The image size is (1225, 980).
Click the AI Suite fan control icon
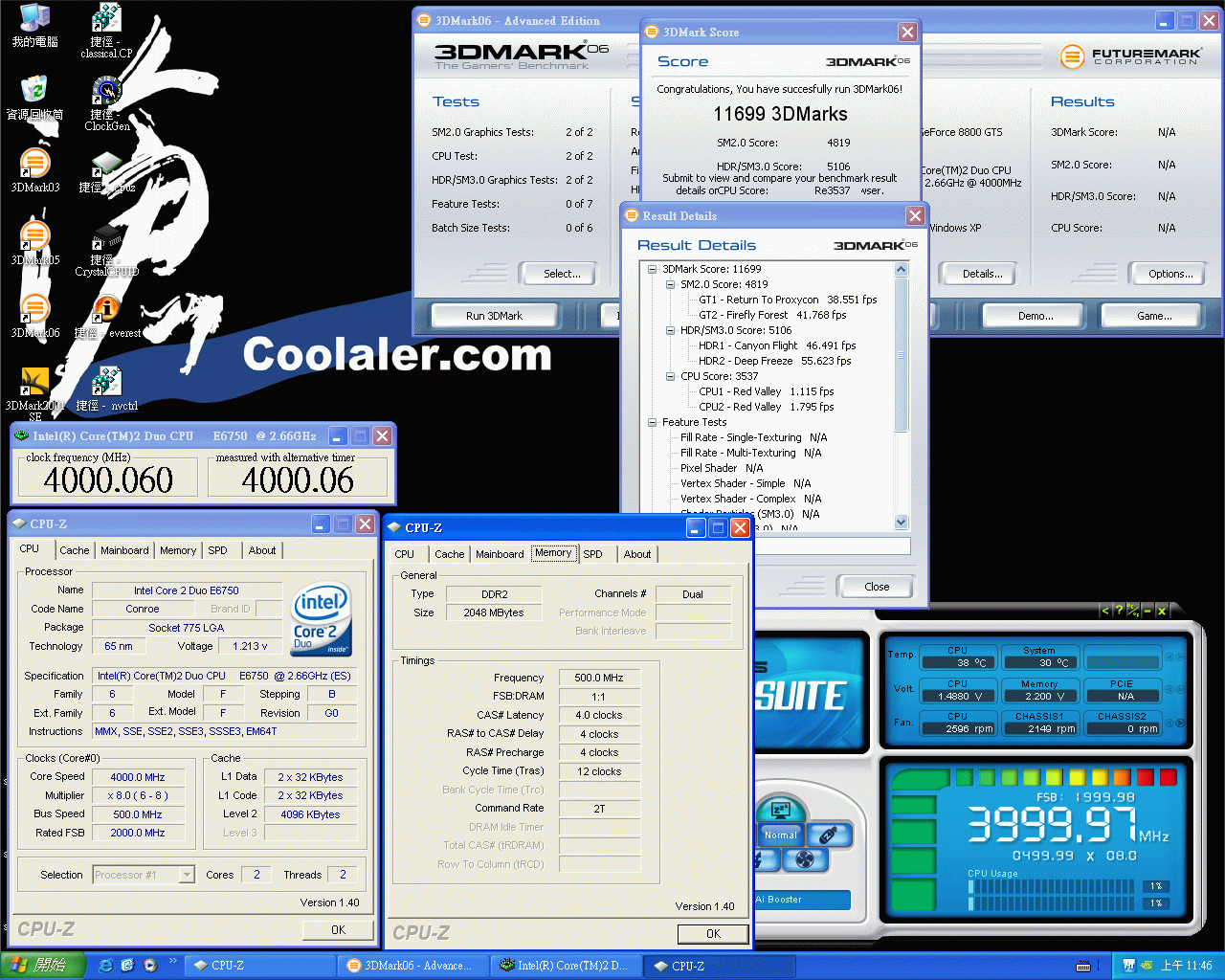tap(806, 859)
